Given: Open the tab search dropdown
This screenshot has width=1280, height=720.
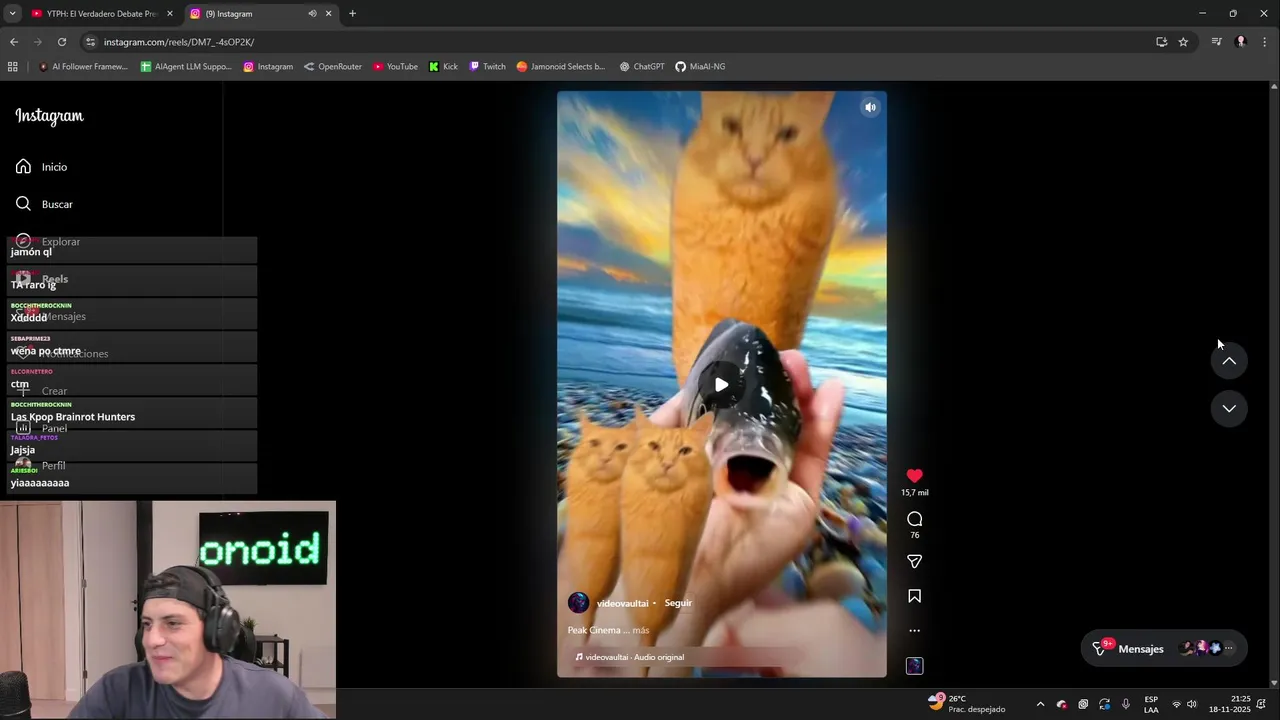Looking at the screenshot, I should [x=12, y=14].
